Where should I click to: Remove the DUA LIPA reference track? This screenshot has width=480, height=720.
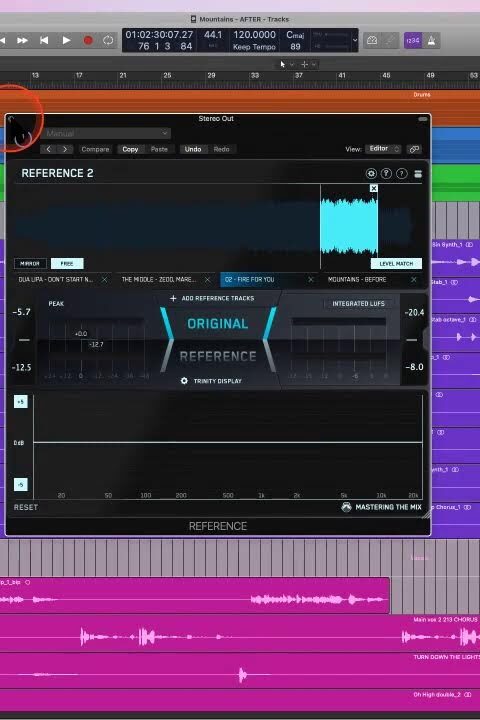[x=104, y=280]
